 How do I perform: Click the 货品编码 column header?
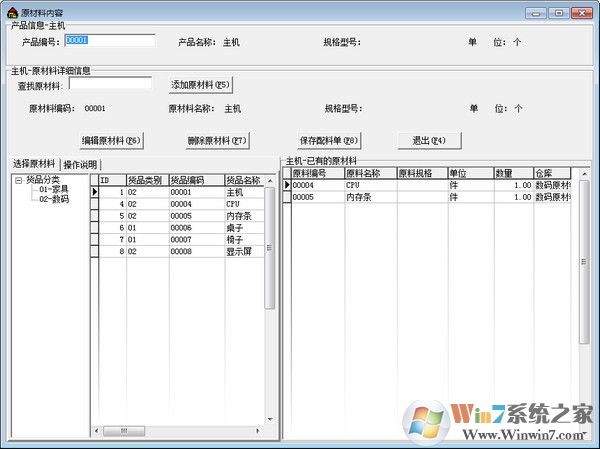(197, 180)
